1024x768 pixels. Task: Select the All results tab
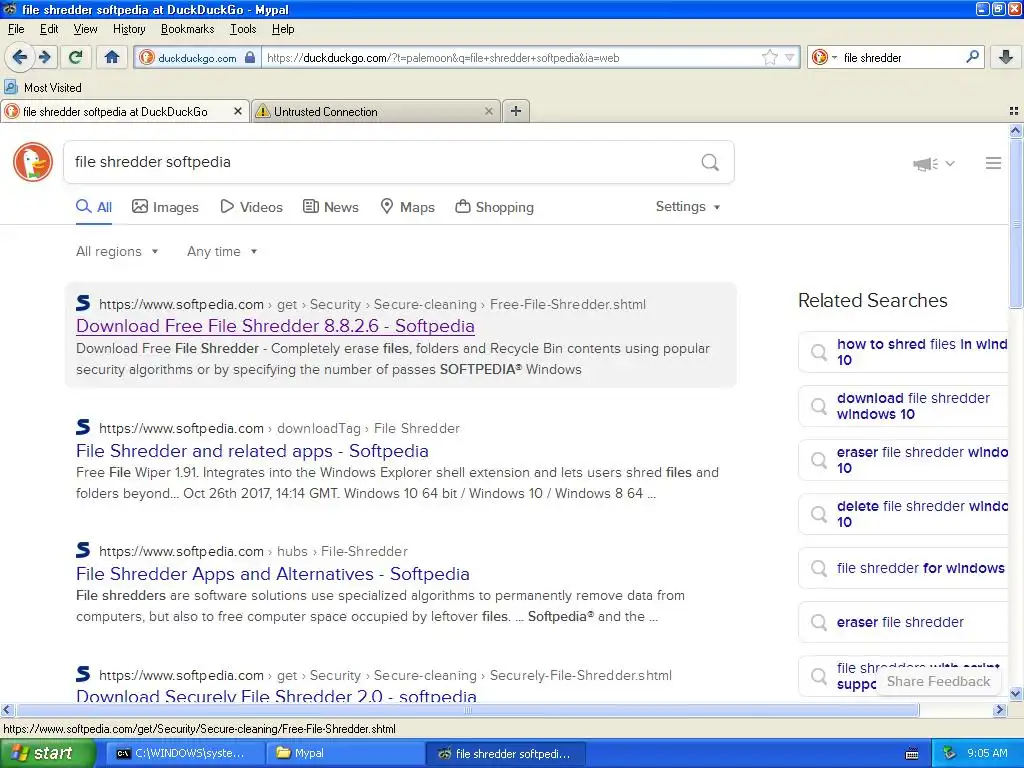94,207
